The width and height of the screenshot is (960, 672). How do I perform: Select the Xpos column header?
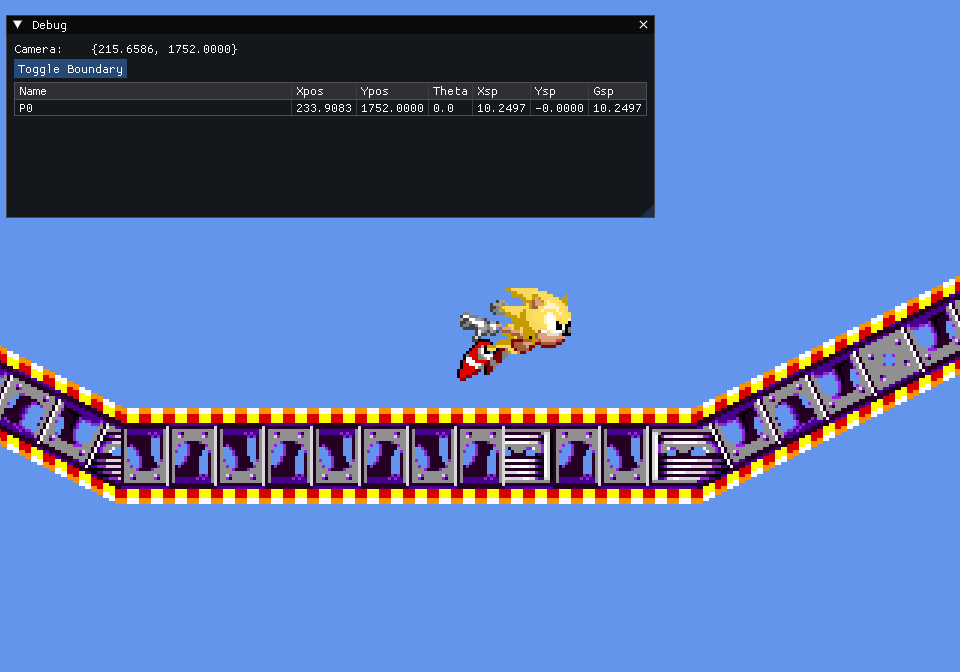tap(323, 91)
